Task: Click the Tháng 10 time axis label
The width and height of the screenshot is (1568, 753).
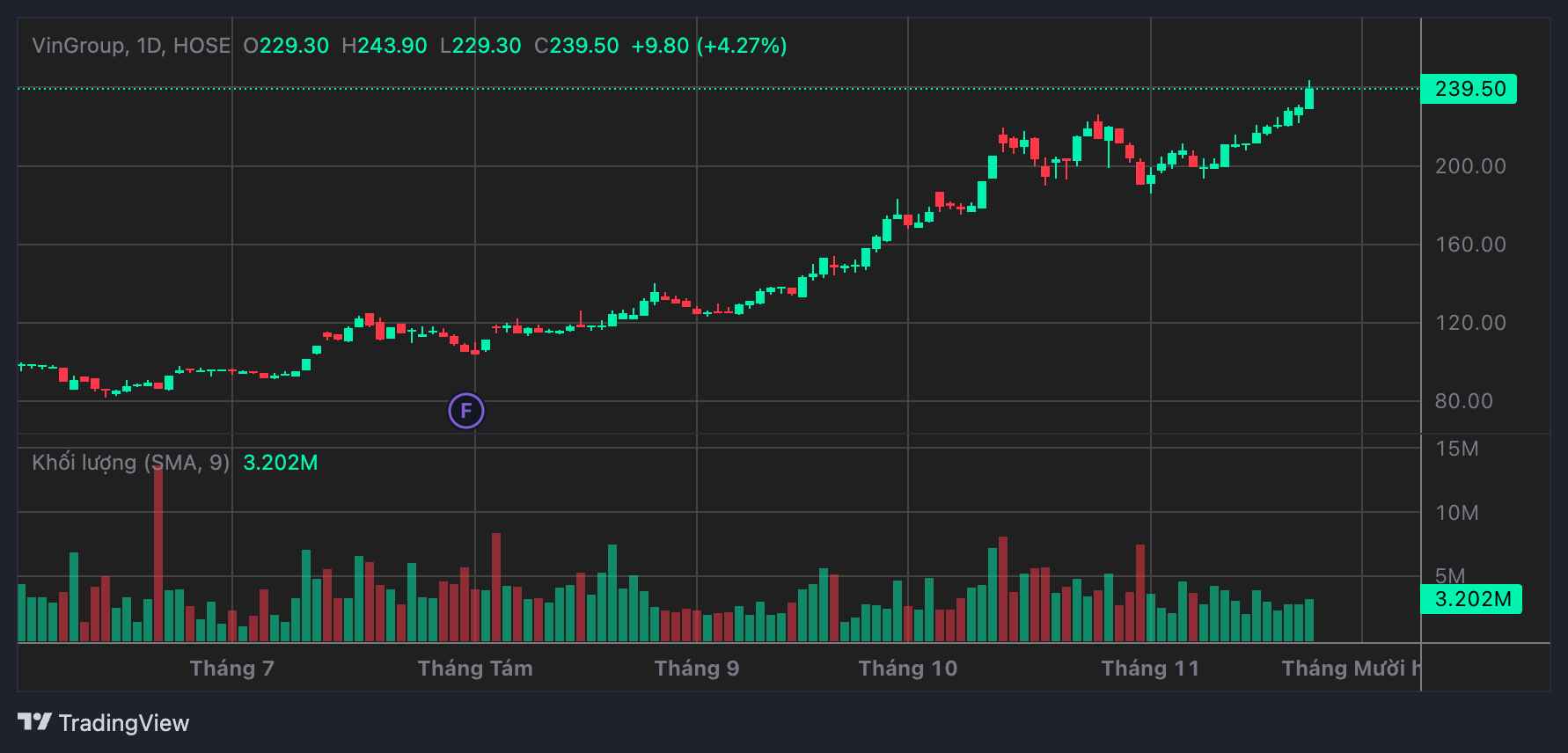Action: pos(908,669)
